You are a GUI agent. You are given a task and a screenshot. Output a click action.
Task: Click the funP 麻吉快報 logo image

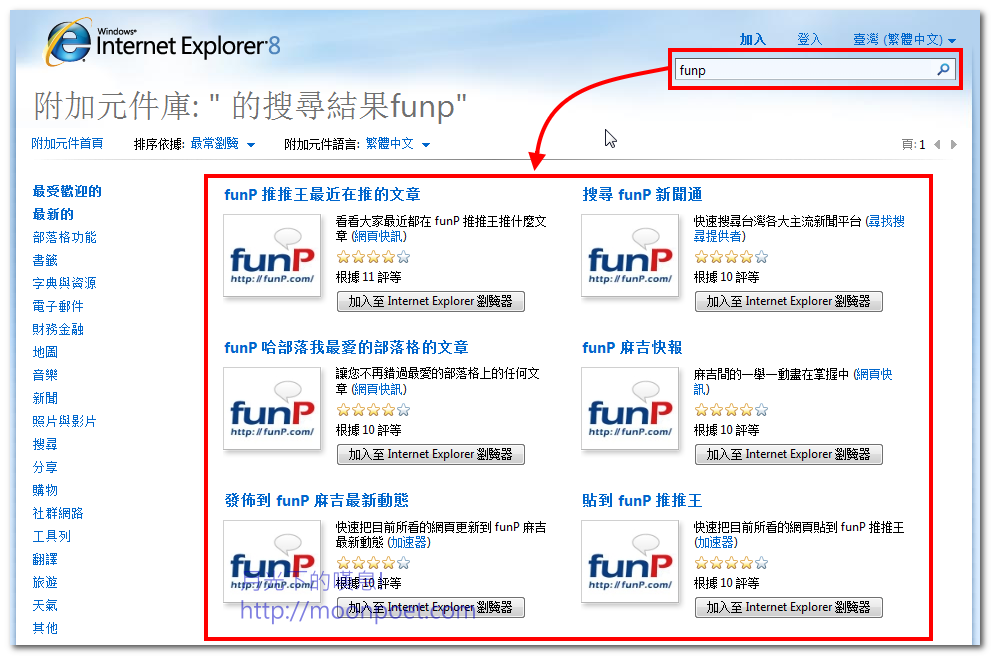[x=630, y=408]
